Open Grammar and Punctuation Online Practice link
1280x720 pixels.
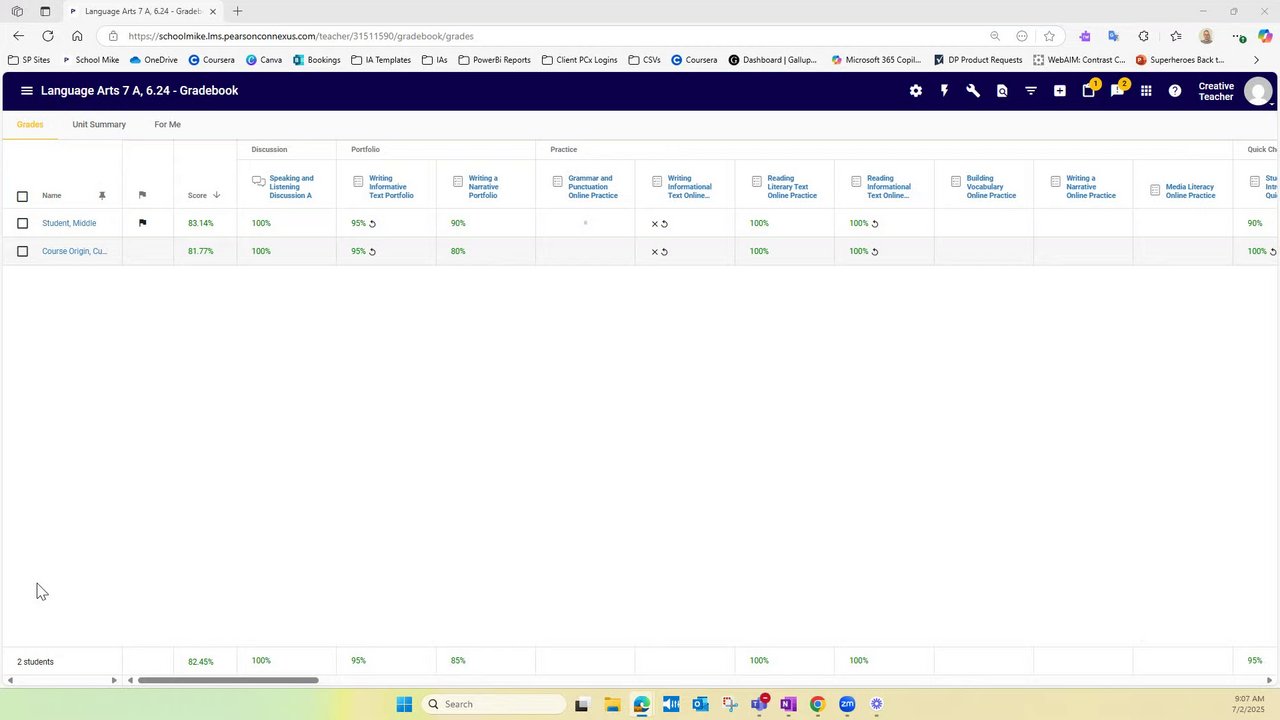[x=593, y=187]
